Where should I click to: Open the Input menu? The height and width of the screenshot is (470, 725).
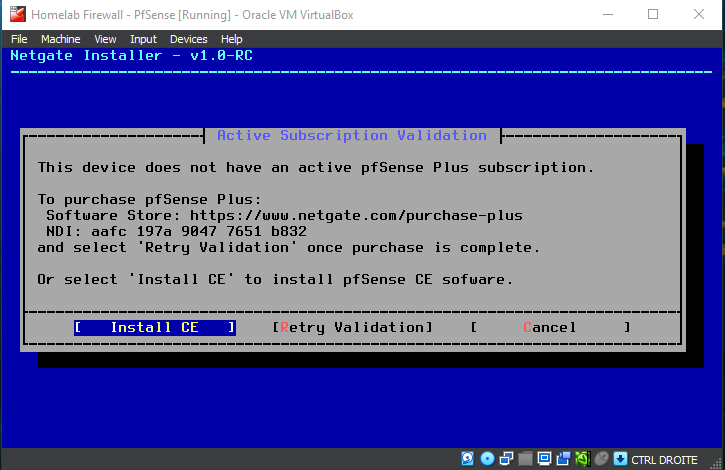[x=143, y=39]
